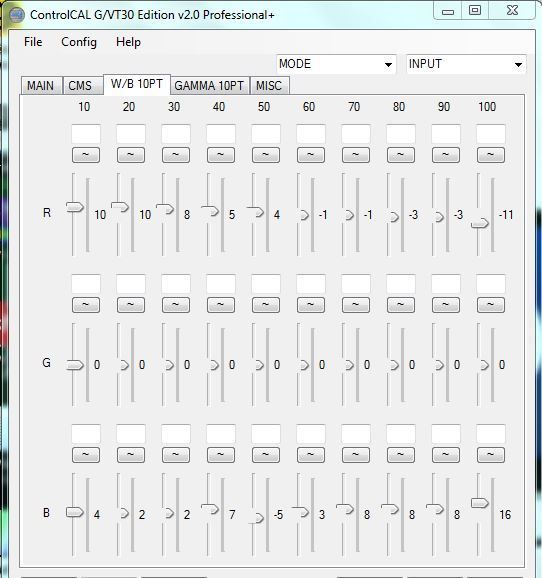Open the Config menu
The width and height of the screenshot is (542, 578).
[79, 42]
